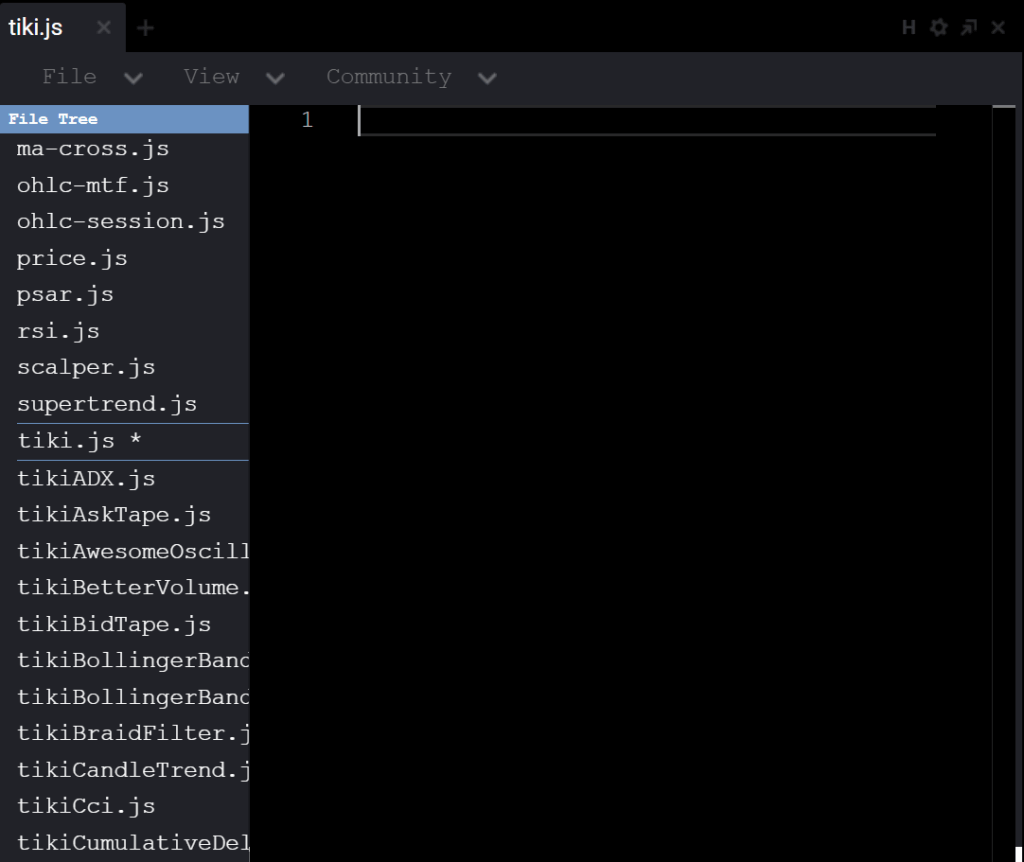Close the editor panel using the top-right X
1024x862 pixels.
pos(998,27)
